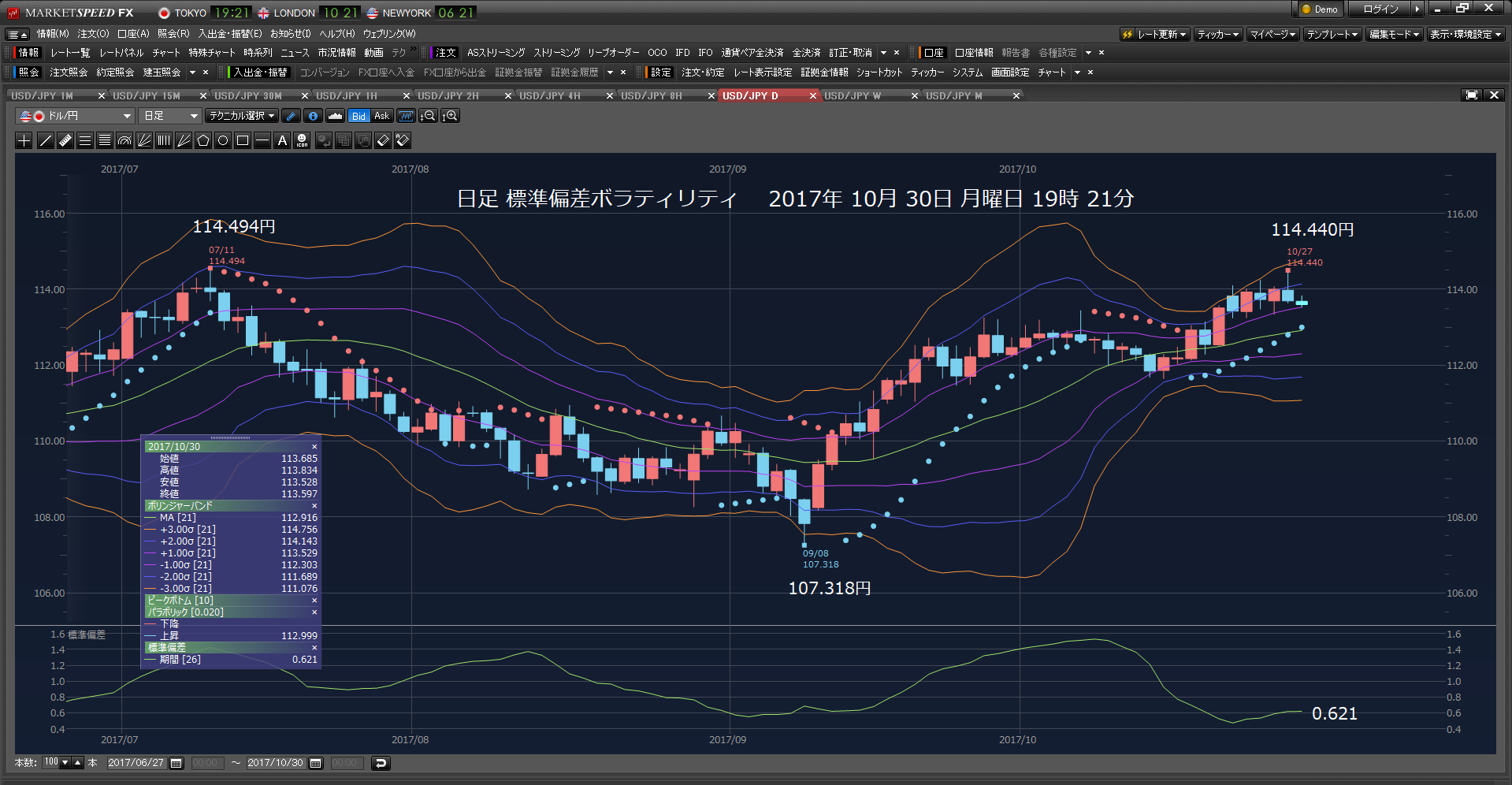Viewport: 1512px width, 785px height.
Task: Click the pencil drawing settings icon
Action: (291, 116)
